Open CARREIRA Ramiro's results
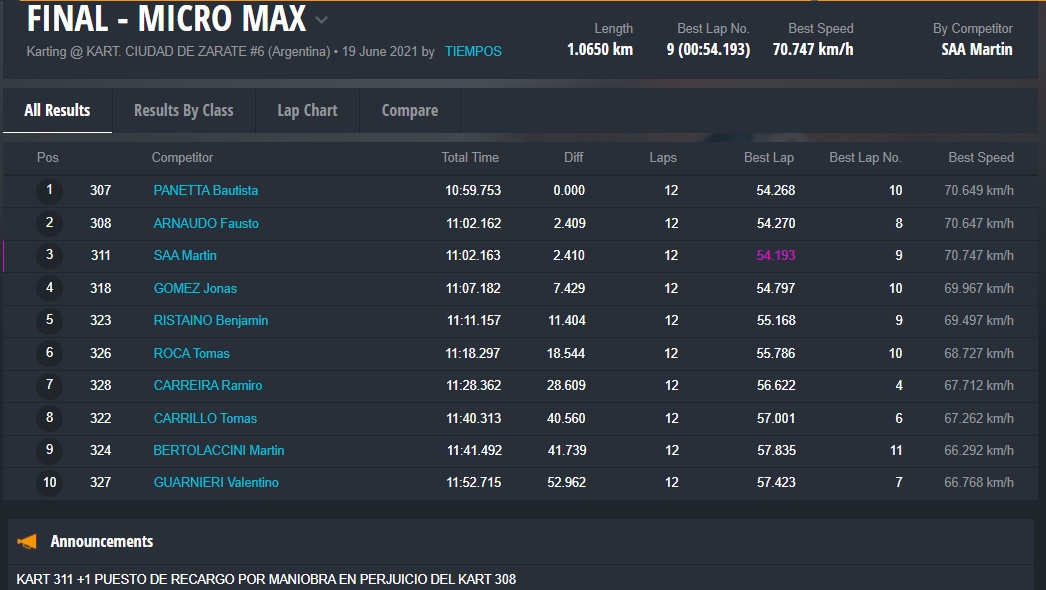 (x=207, y=386)
